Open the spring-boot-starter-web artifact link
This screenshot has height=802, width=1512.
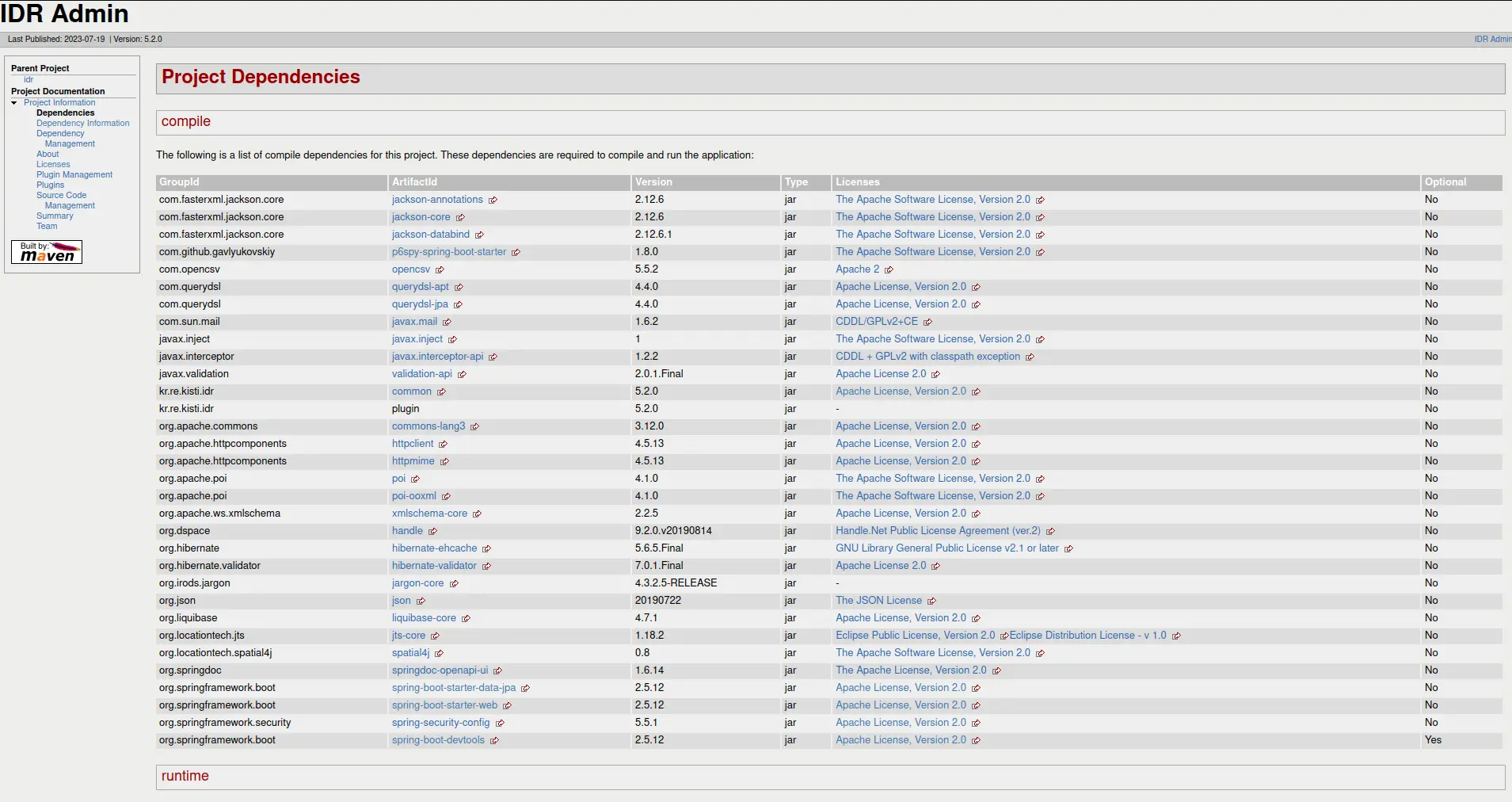(x=445, y=705)
